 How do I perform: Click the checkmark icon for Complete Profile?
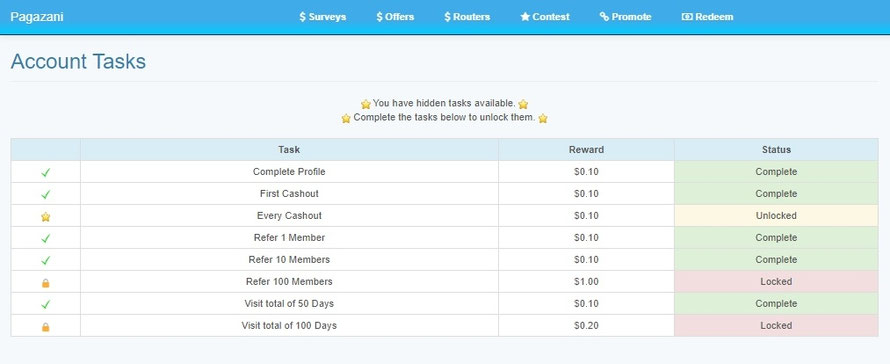pyautogui.click(x=45, y=172)
